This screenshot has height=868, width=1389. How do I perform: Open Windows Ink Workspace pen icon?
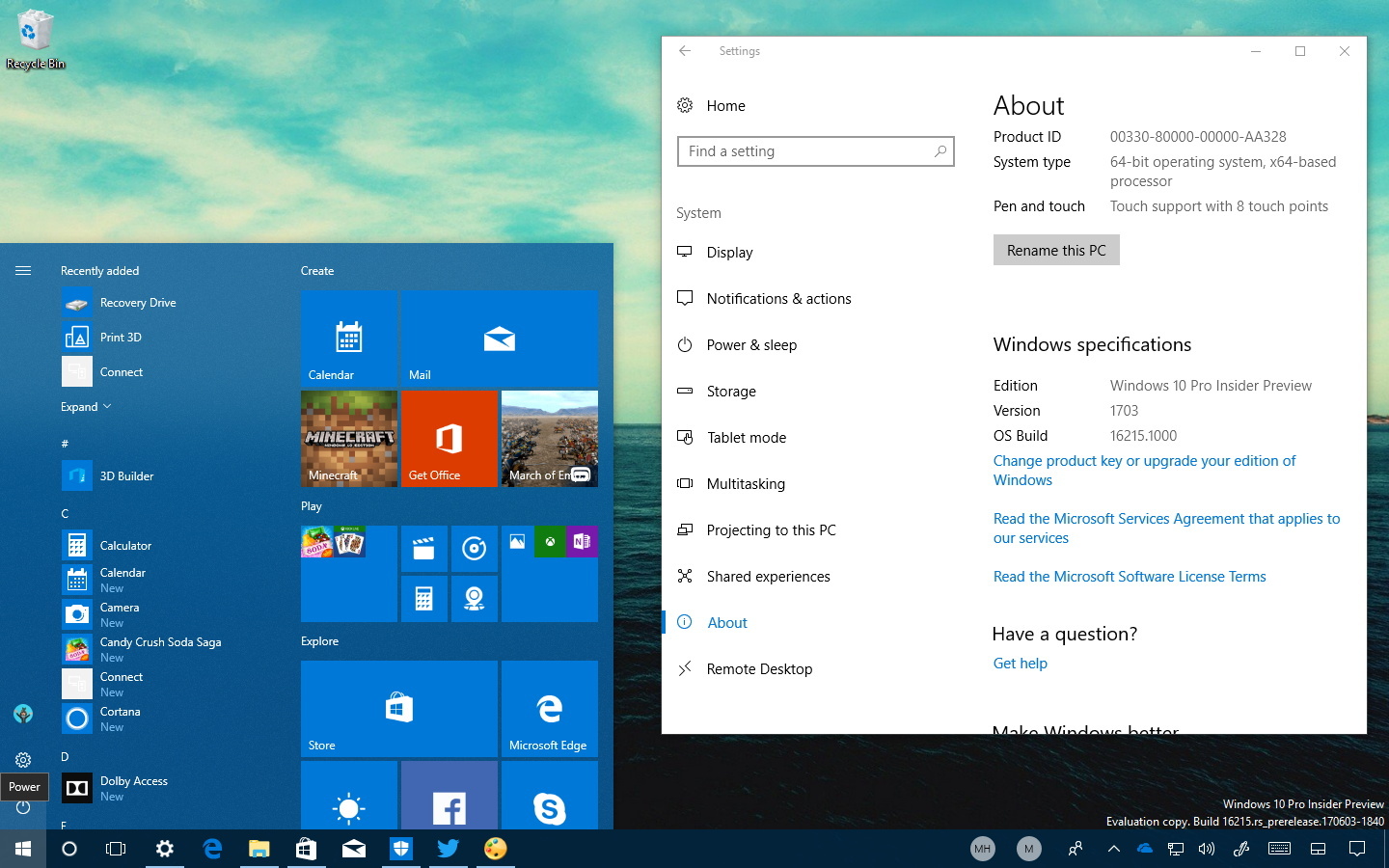[1241, 849]
